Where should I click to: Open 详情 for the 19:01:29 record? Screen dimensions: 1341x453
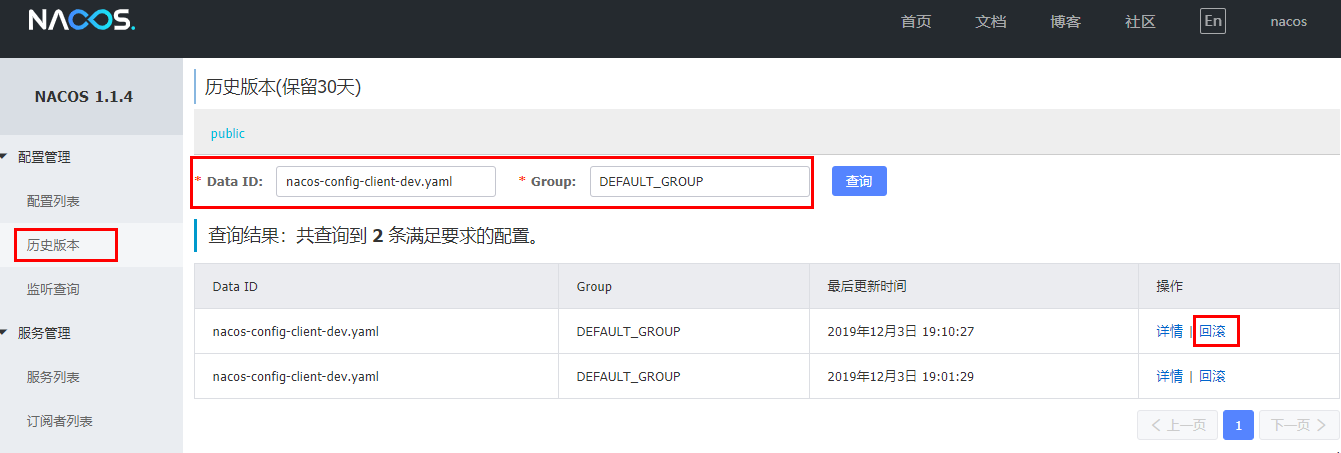coord(1169,376)
